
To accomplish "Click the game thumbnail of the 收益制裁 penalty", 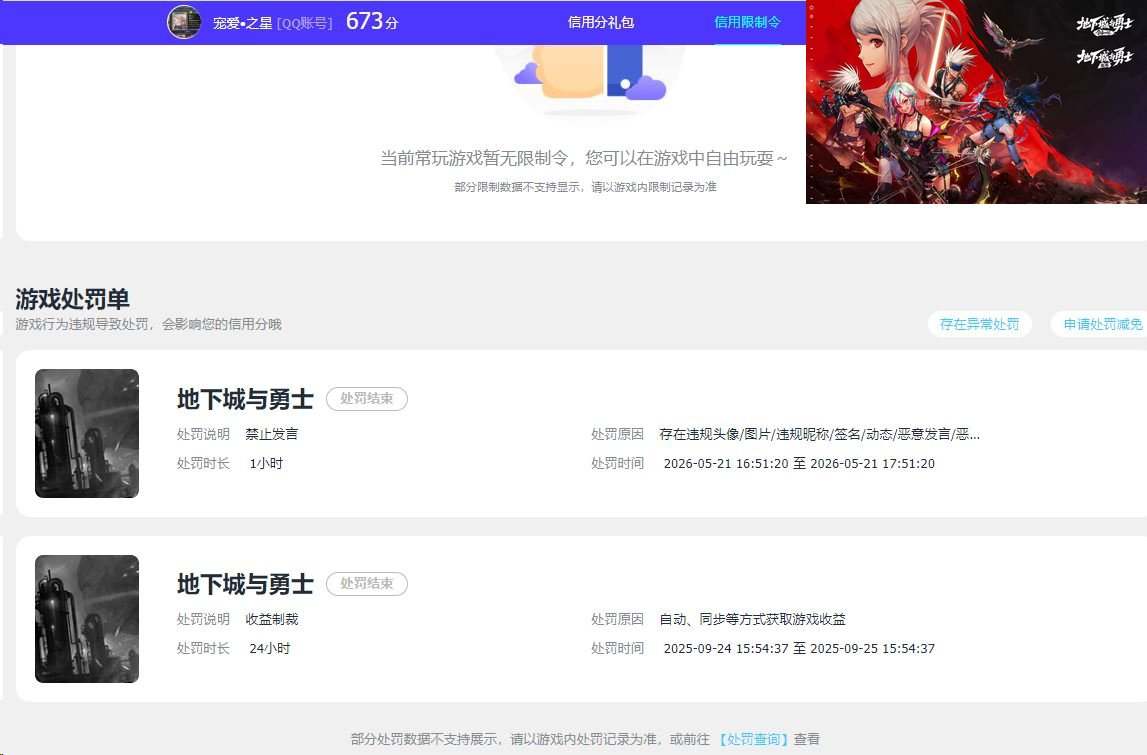I will pos(87,619).
